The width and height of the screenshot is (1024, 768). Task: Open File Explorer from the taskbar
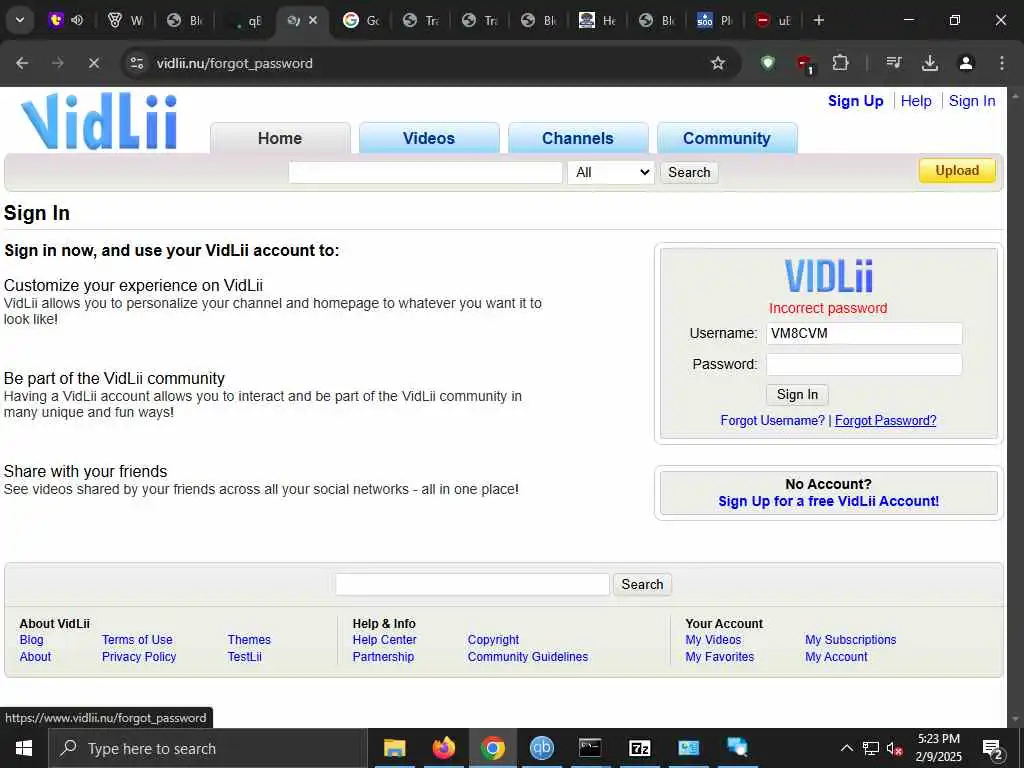click(394, 748)
